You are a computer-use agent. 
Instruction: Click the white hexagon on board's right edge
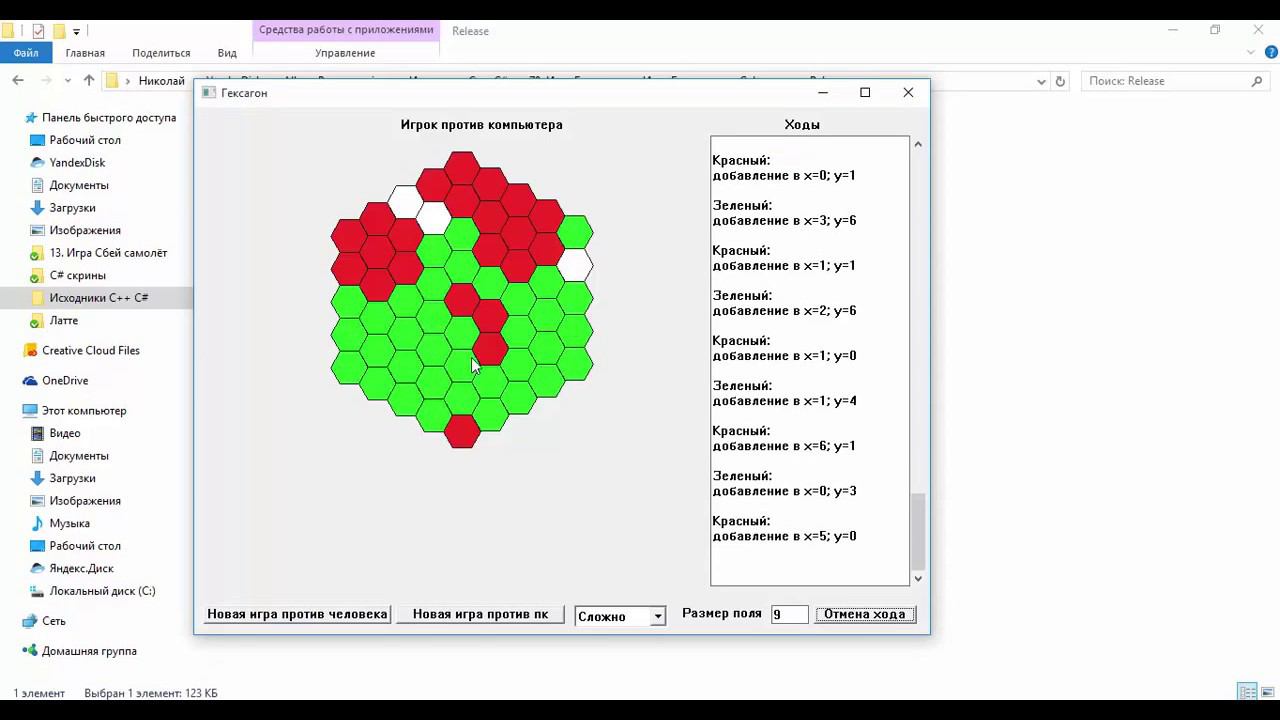click(575, 265)
